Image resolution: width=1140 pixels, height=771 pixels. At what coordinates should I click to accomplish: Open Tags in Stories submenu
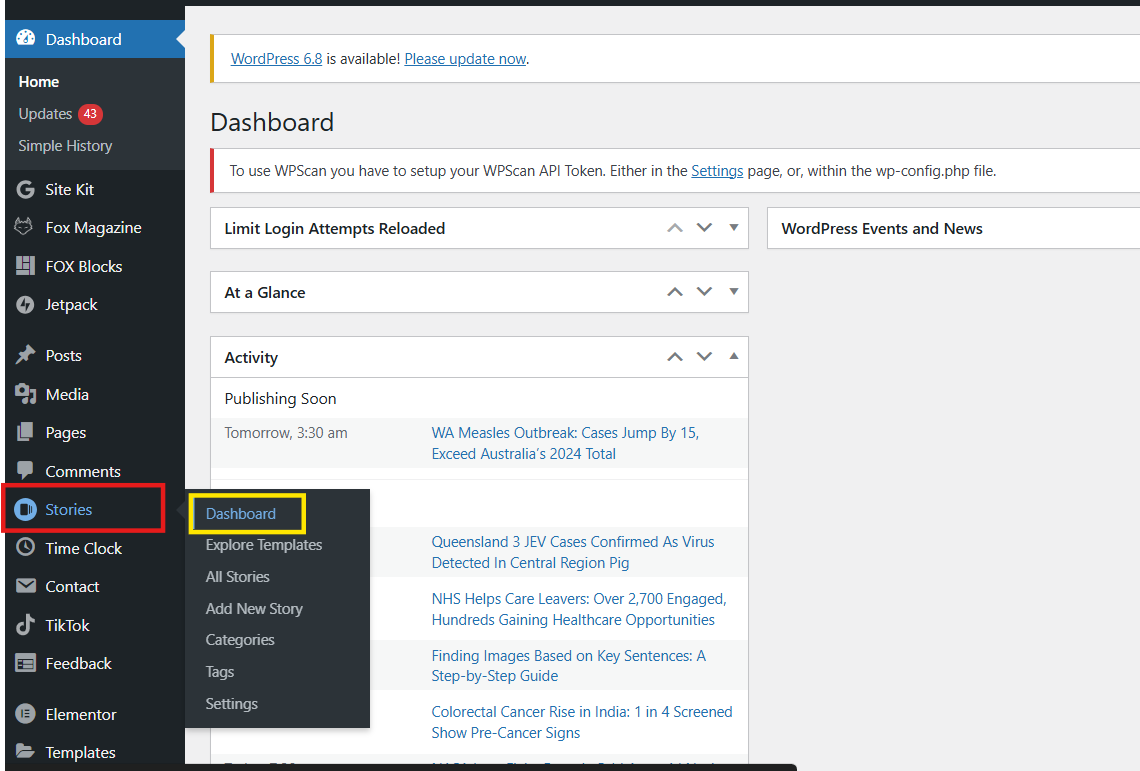pyautogui.click(x=220, y=672)
